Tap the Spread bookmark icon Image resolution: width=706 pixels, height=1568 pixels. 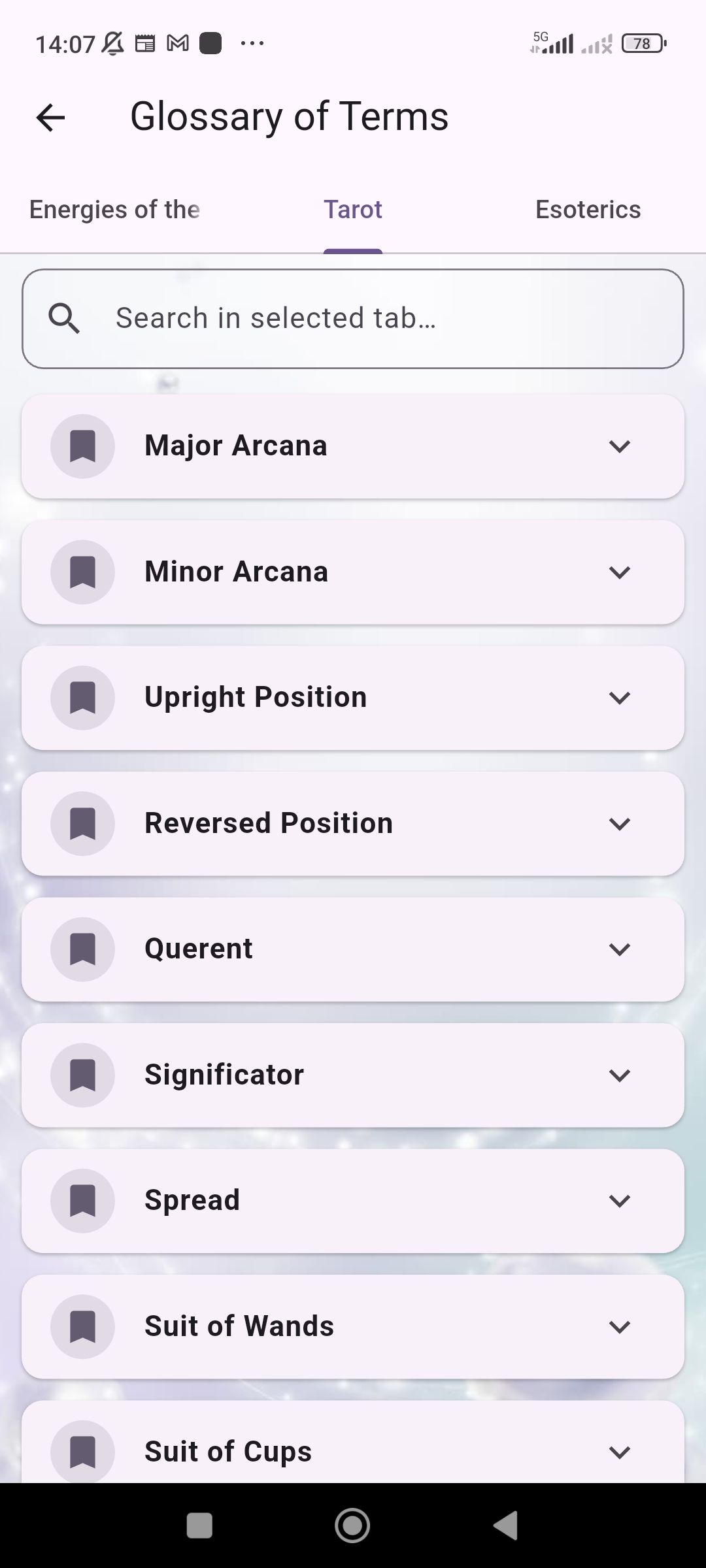click(83, 1201)
